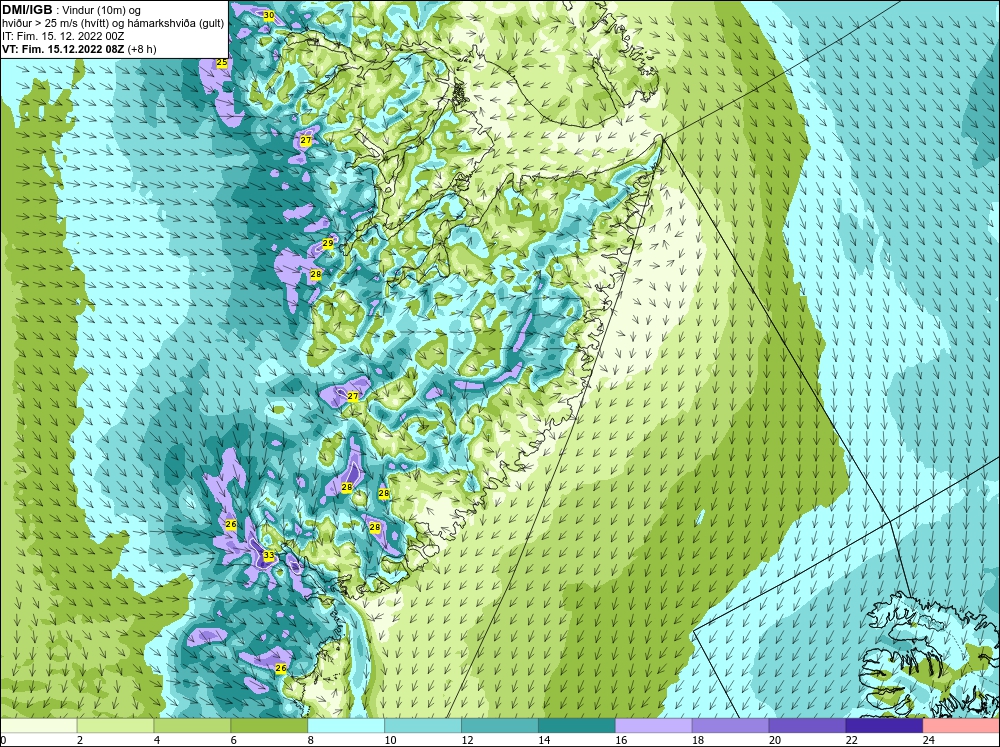Click the legend scale number 2

[x=80, y=740]
